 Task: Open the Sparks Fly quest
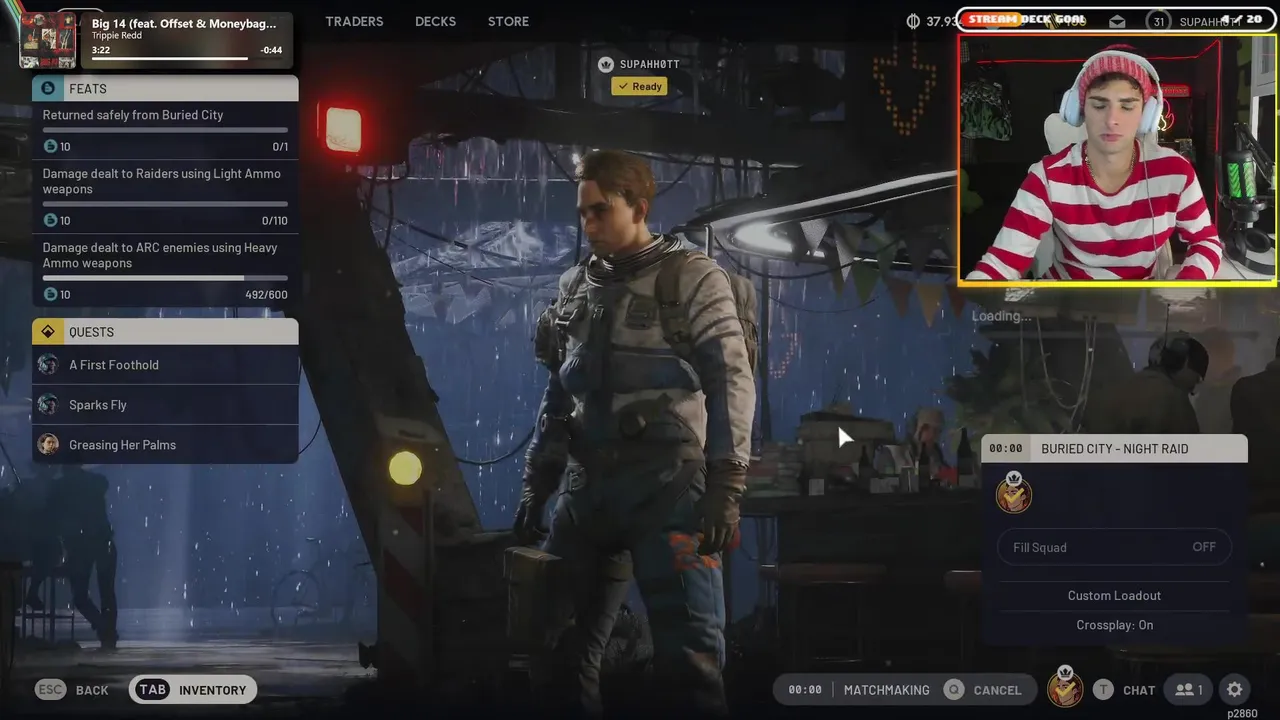pyautogui.click(x=165, y=405)
